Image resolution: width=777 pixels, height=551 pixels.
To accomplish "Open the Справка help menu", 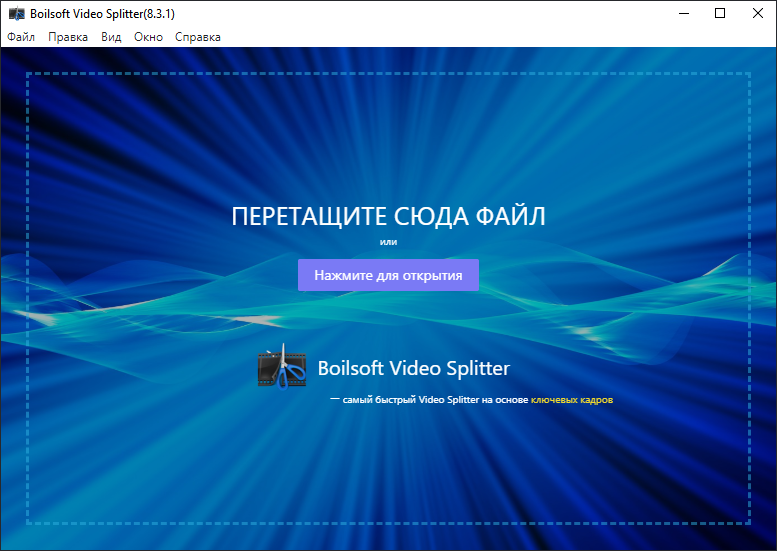I will tap(198, 37).
